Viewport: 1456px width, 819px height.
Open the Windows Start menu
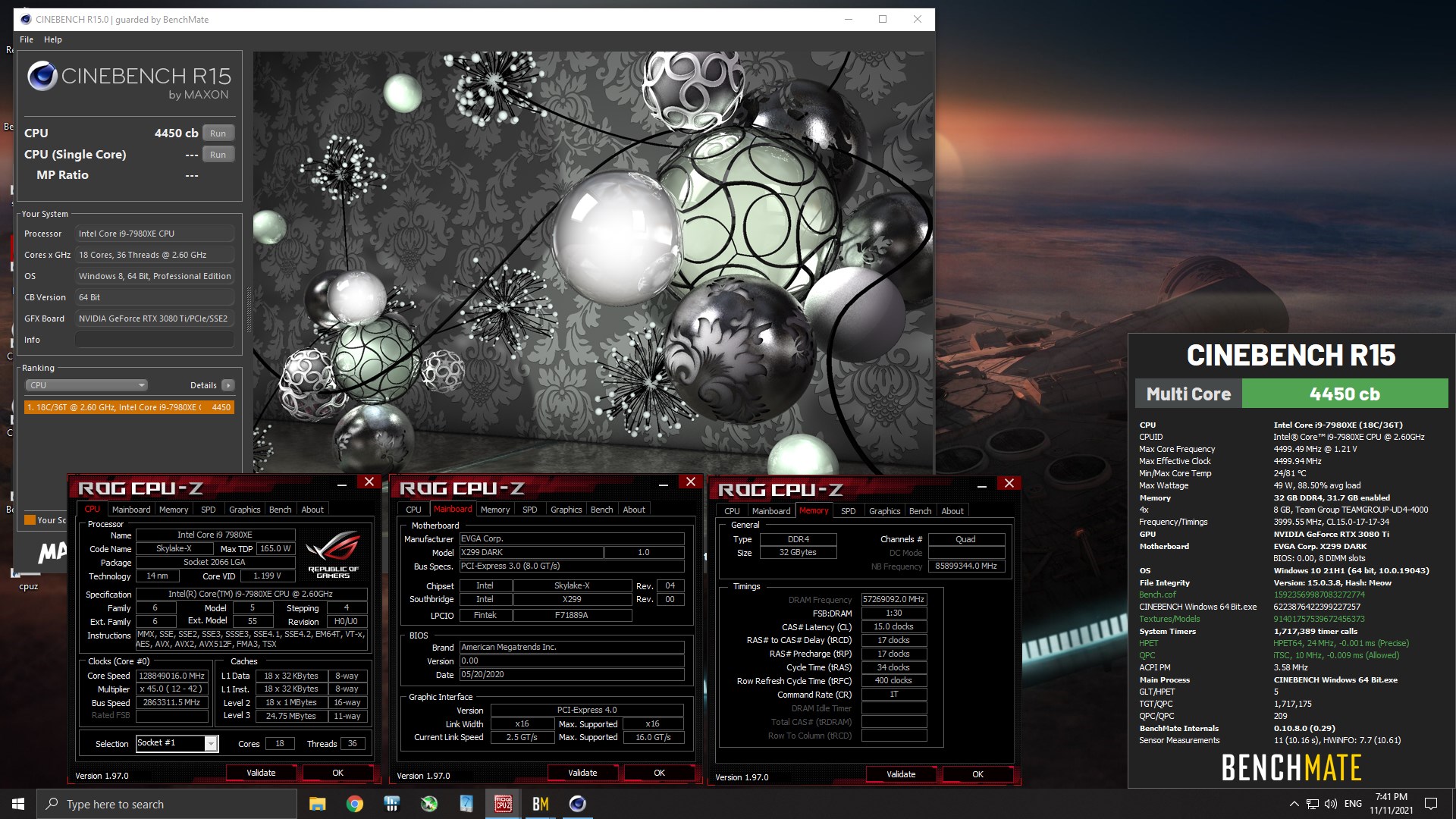point(18,804)
